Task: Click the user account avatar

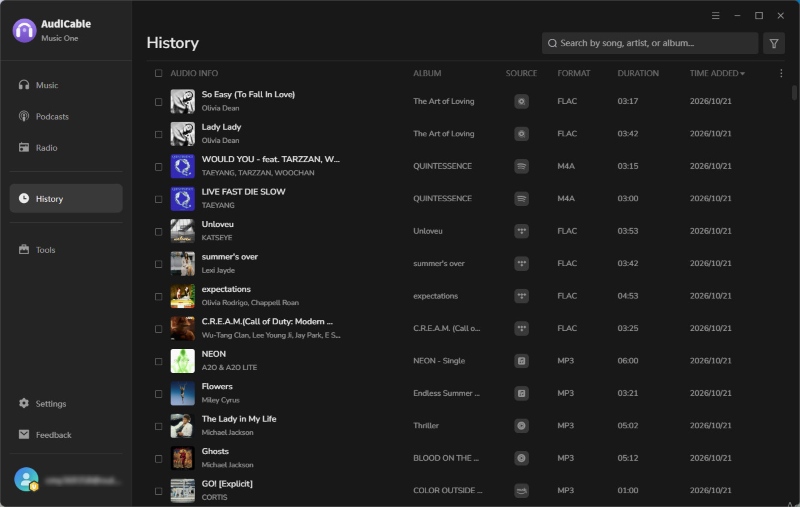Action: point(26,480)
